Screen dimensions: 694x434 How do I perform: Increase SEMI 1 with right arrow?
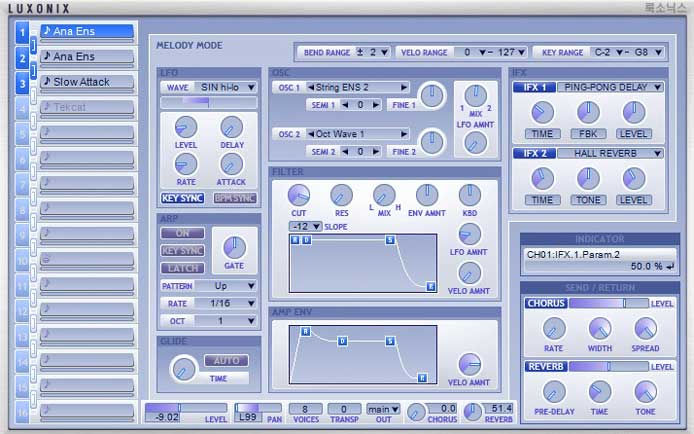(376, 105)
